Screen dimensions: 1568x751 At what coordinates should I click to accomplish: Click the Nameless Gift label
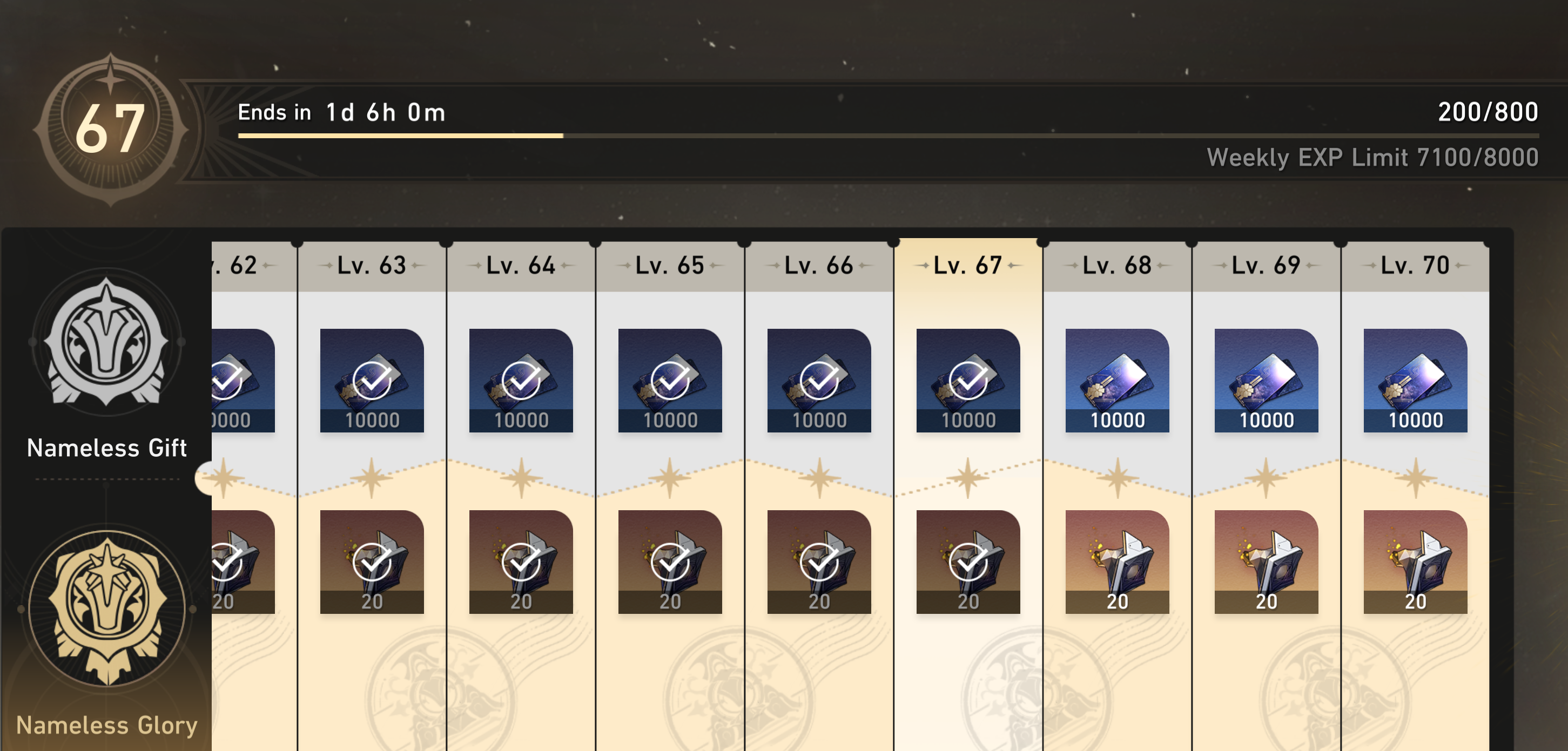[107, 448]
